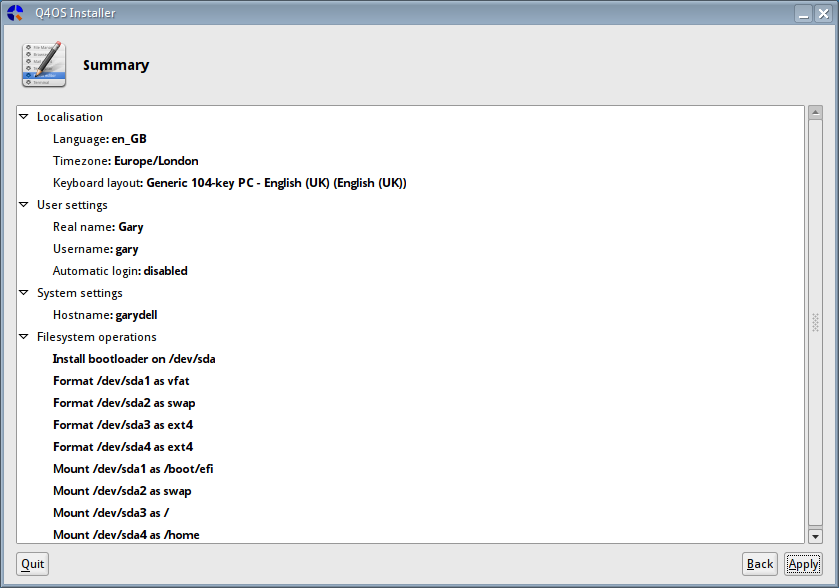Select the Language: en_GB row

100,139
